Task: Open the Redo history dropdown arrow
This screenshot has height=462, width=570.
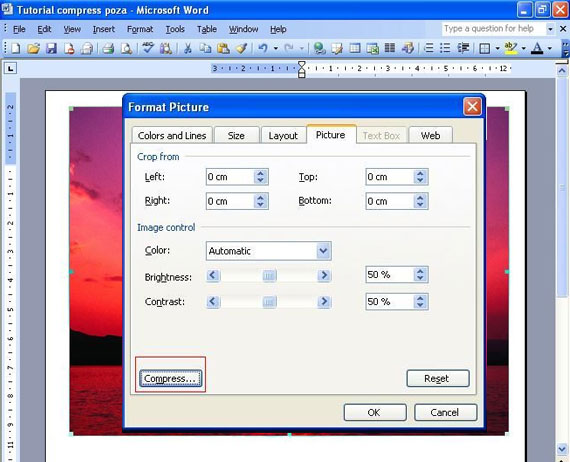Action: 302,48
